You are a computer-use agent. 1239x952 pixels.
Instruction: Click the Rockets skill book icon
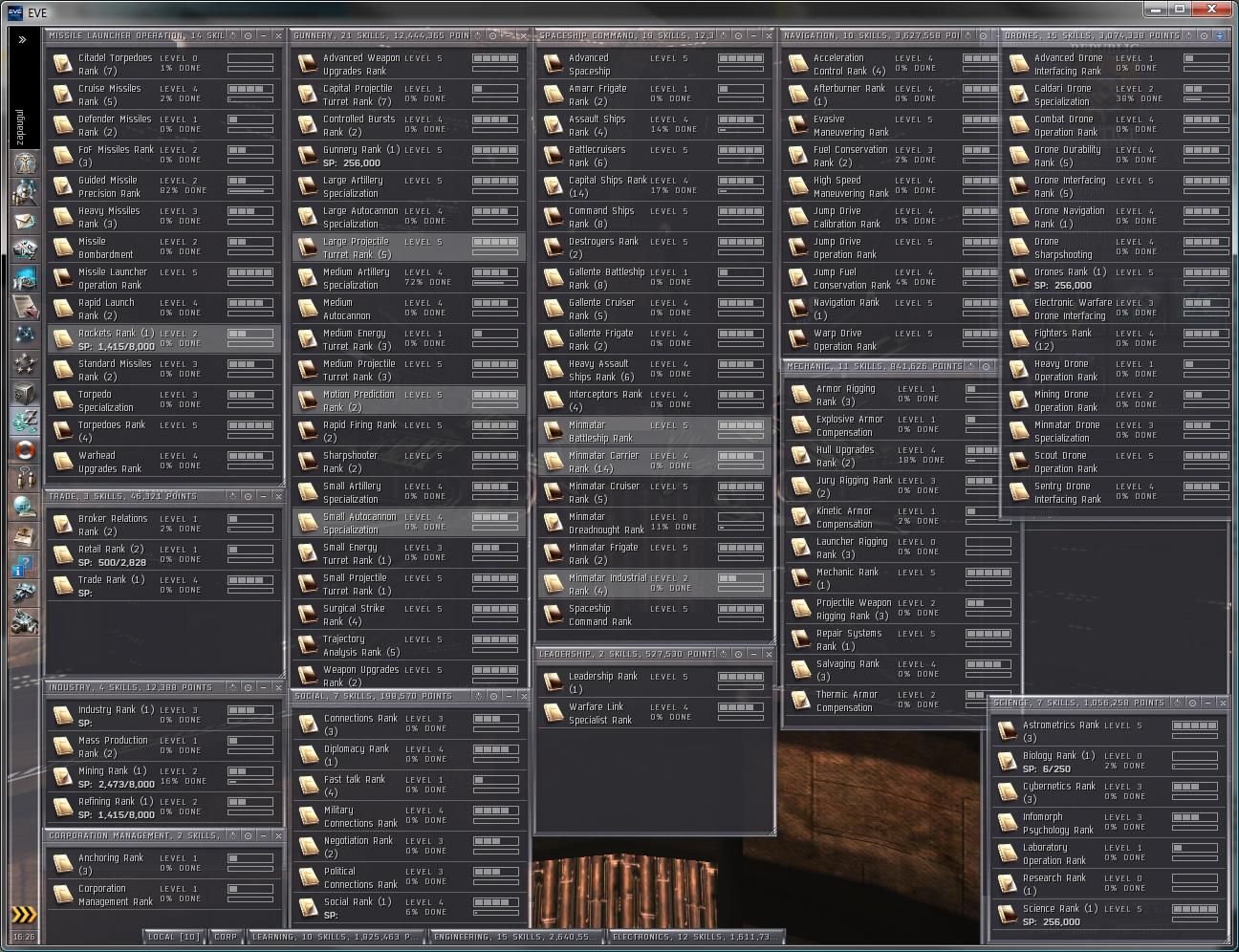click(x=62, y=339)
